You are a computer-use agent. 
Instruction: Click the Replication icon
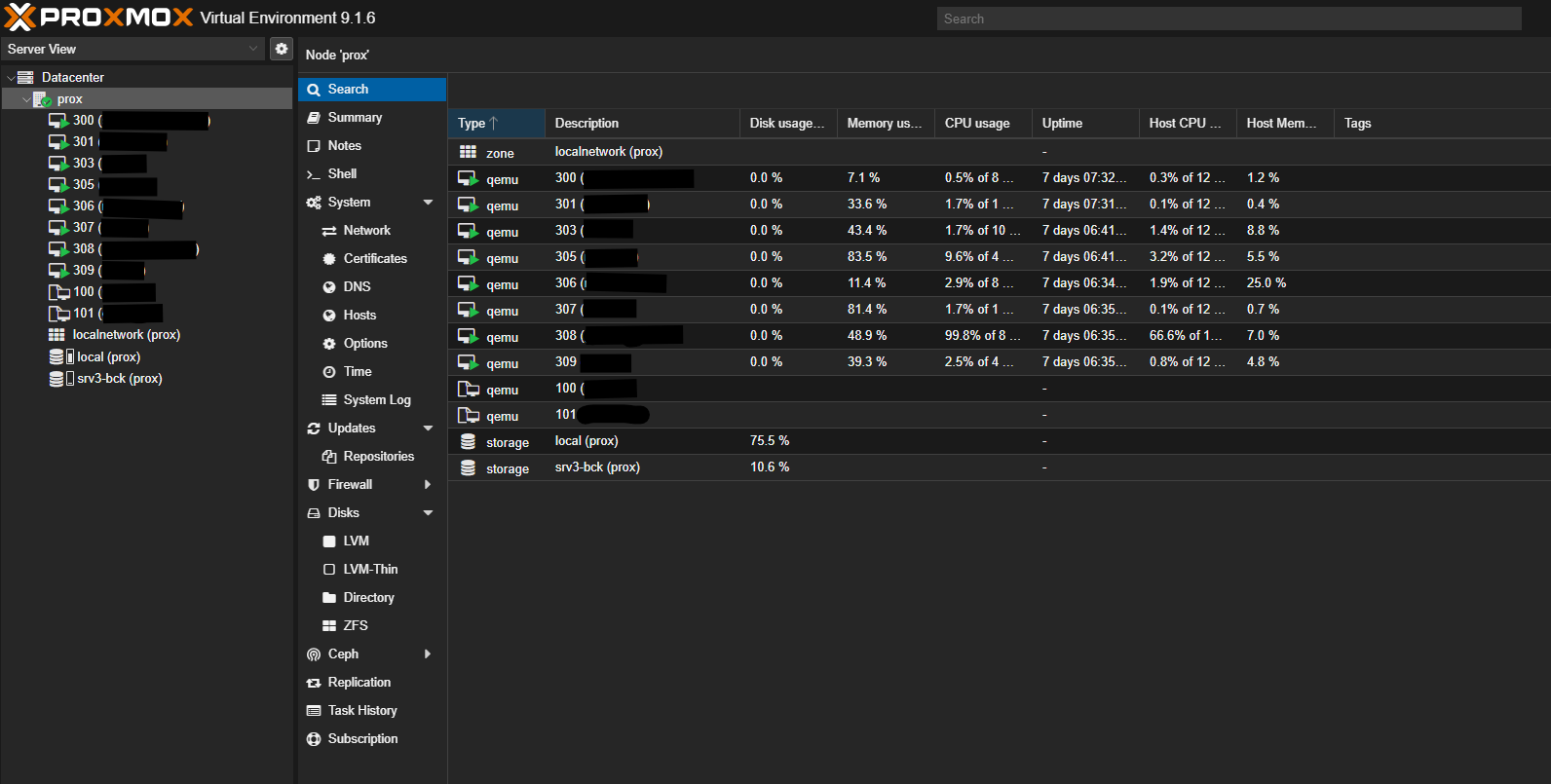tap(314, 683)
